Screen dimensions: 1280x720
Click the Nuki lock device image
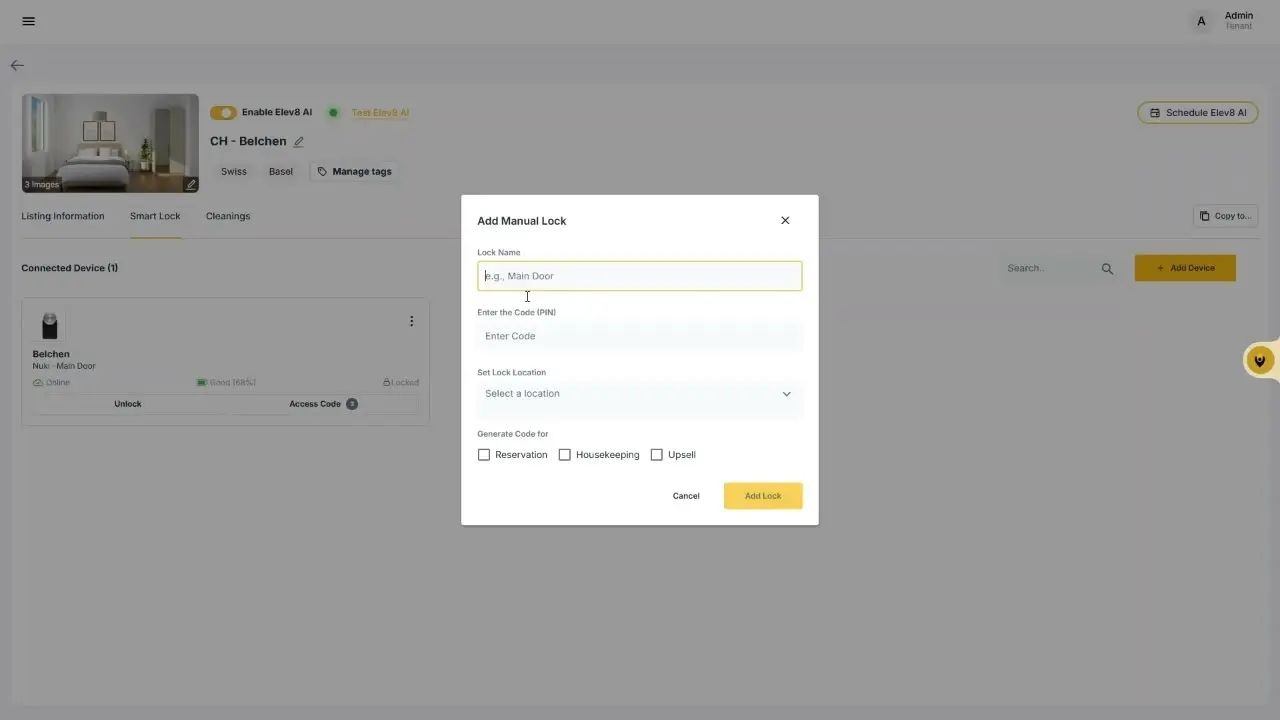coord(49,325)
